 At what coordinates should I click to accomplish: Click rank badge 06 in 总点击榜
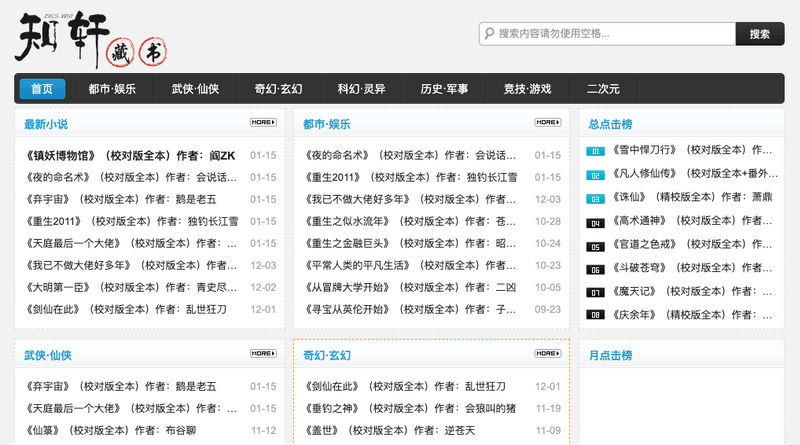click(595, 270)
